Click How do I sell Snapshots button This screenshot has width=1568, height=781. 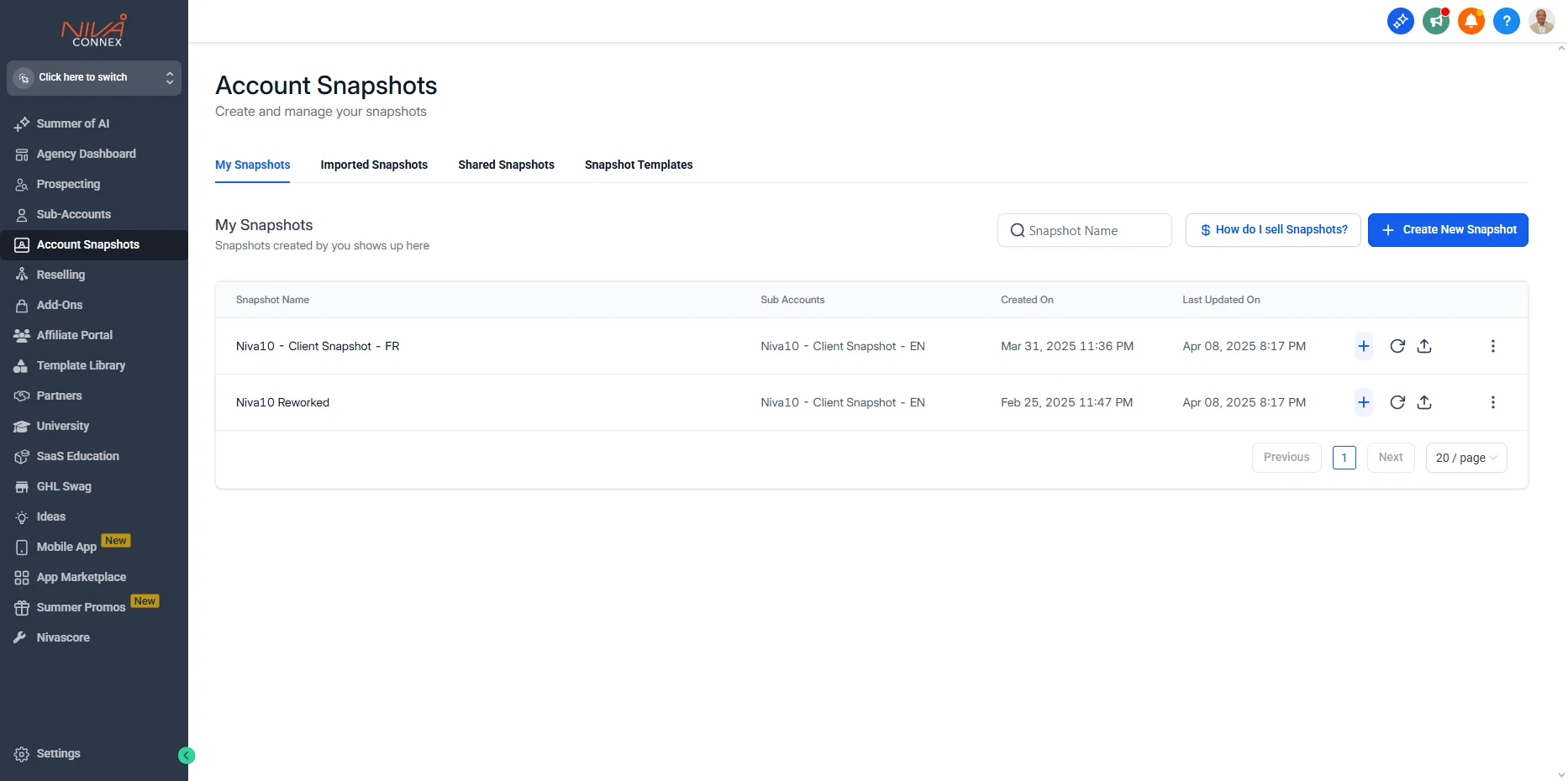pos(1273,230)
